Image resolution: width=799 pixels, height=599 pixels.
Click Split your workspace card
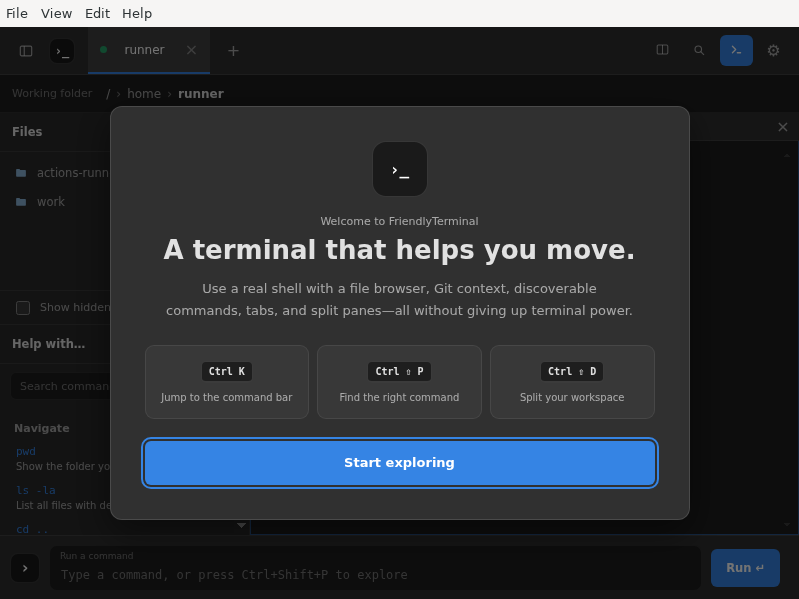click(x=572, y=382)
